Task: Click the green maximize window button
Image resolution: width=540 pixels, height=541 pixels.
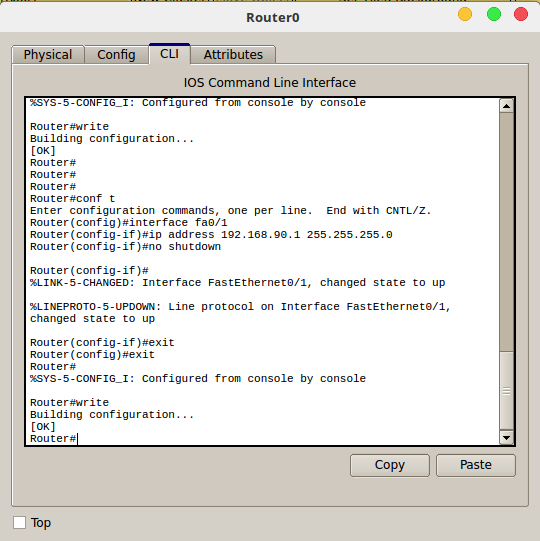Action: [494, 14]
